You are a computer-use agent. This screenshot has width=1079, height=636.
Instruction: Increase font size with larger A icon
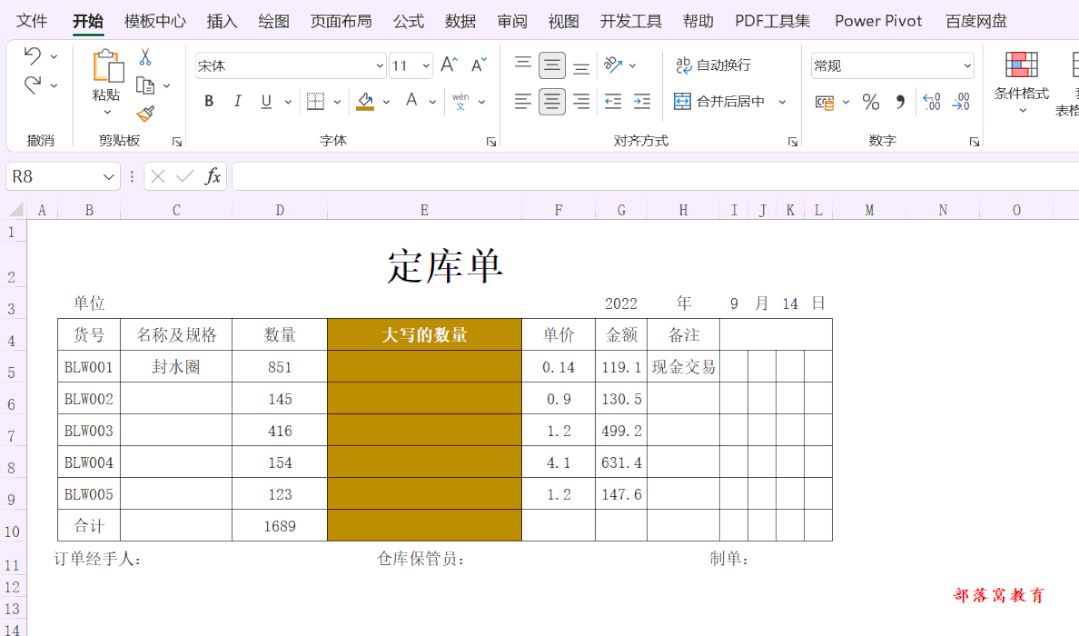449,65
